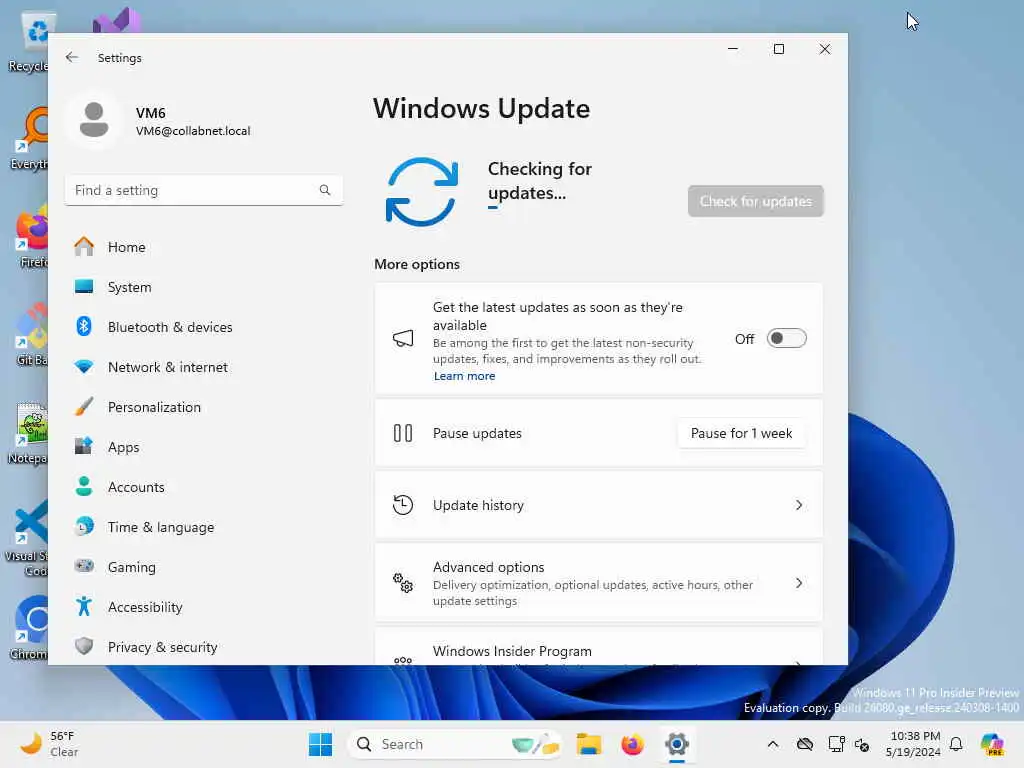The width and height of the screenshot is (1024, 768).
Task: Click the VM6 user profile avatar
Action: pyautogui.click(x=94, y=120)
